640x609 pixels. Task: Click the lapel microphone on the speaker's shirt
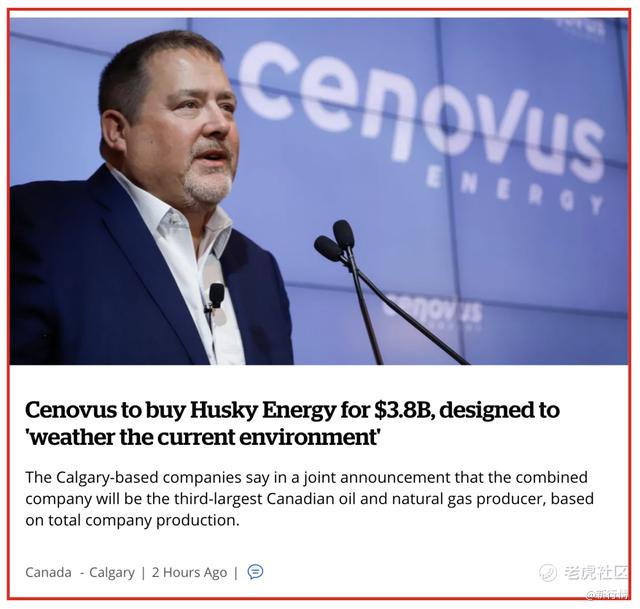coord(216,295)
